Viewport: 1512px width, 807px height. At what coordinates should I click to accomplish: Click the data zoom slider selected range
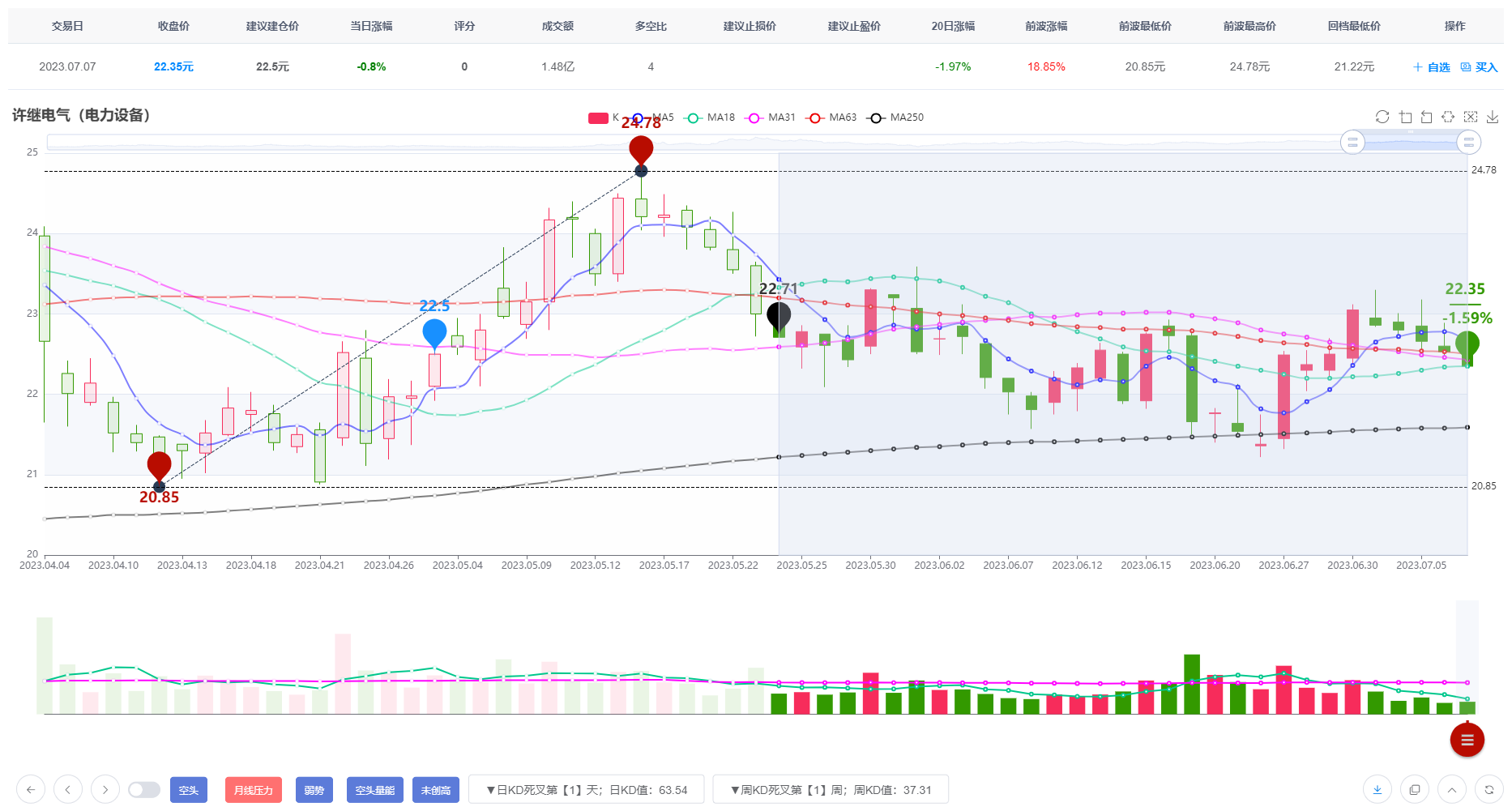point(1411,142)
